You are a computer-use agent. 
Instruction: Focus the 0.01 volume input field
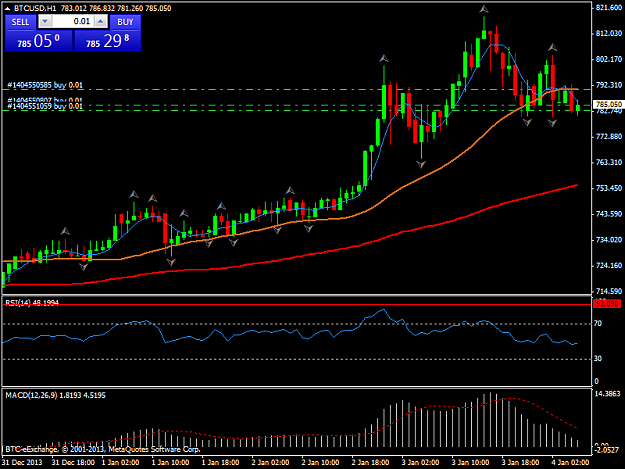[x=73, y=22]
